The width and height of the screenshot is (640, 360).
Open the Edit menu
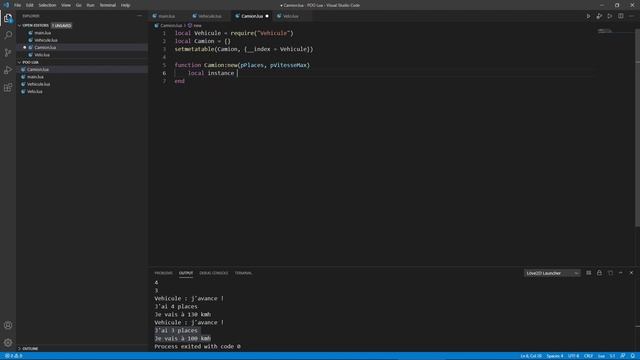(30, 5)
